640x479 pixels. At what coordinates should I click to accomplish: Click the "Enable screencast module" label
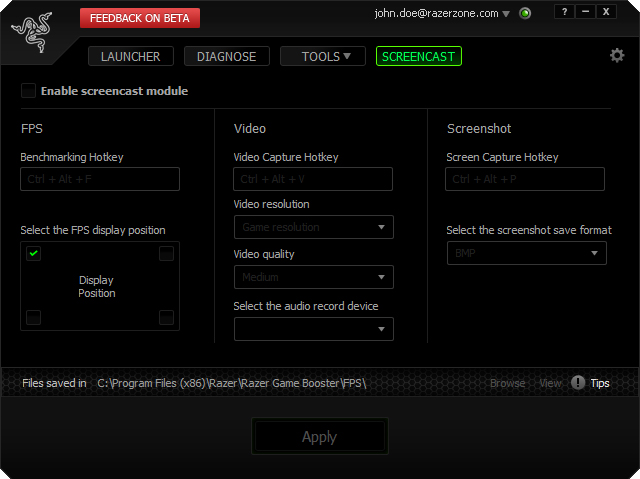(114, 91)
